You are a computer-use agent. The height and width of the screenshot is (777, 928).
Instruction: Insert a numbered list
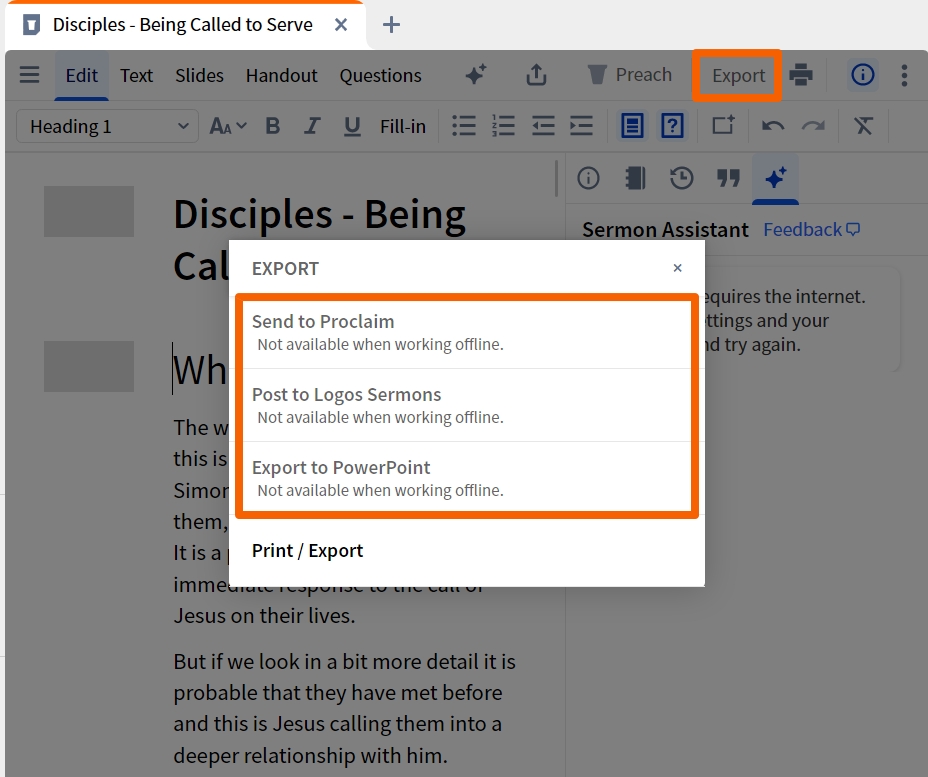pyautogui.click(x=503, y=126)
